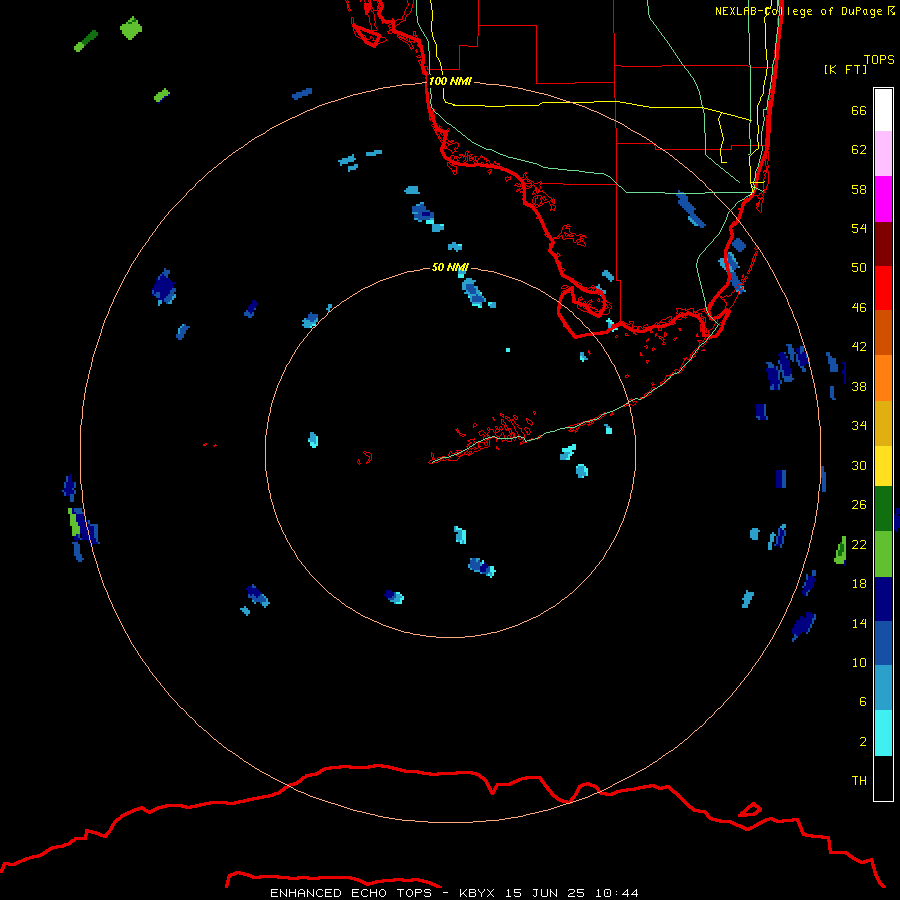Screen dimensions: 900x900
Task: Click the [K FT] units label
Action: coord(845,69)
